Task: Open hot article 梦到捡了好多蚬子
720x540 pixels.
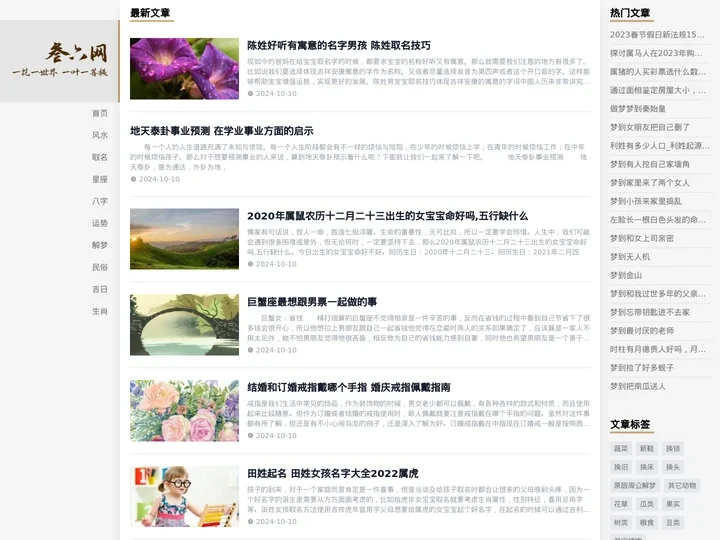Action: click(x=641, y=367)
